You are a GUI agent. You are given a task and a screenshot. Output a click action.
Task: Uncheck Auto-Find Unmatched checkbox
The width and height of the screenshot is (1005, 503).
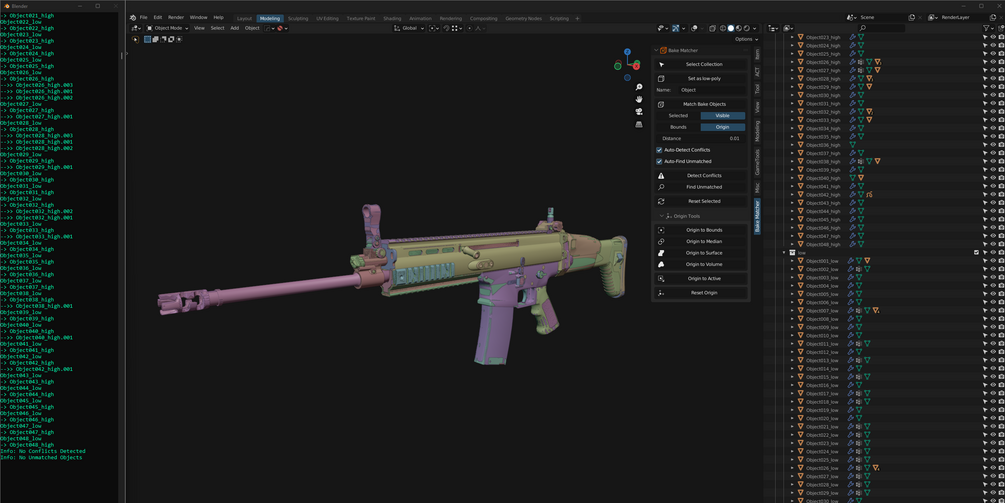(x=659, y=161)
